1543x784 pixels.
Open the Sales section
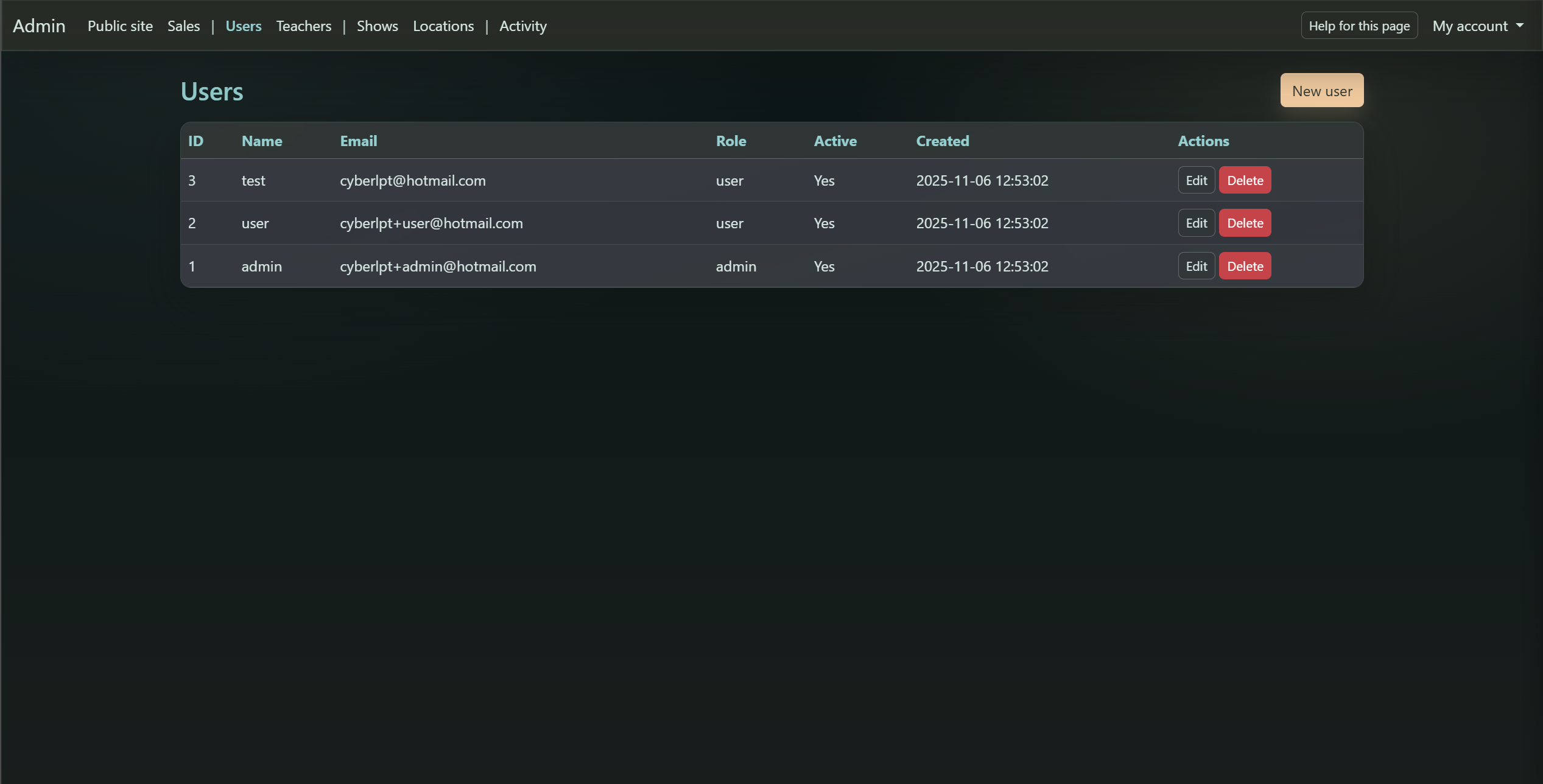184,26
